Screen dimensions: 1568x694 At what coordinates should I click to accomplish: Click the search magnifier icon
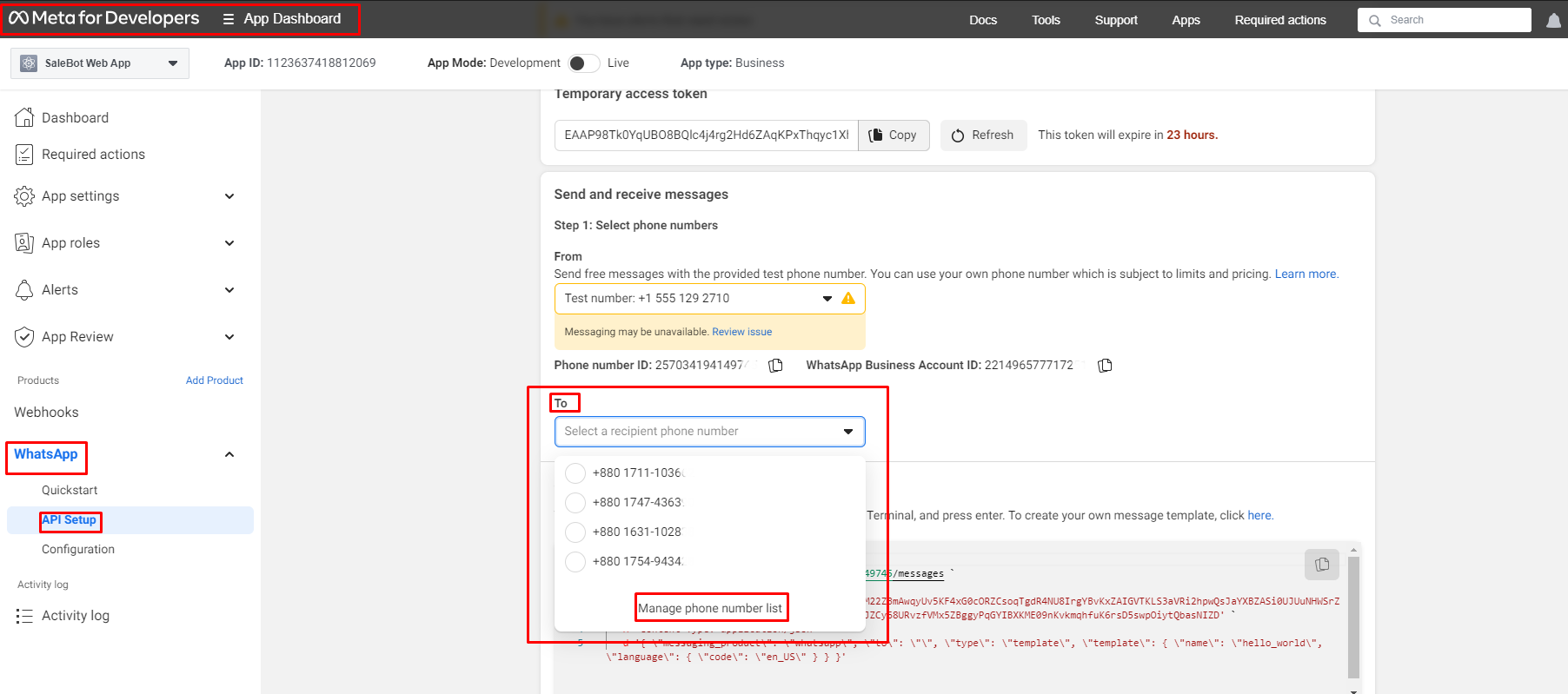pyautogui.click(x=1374, y=20)
